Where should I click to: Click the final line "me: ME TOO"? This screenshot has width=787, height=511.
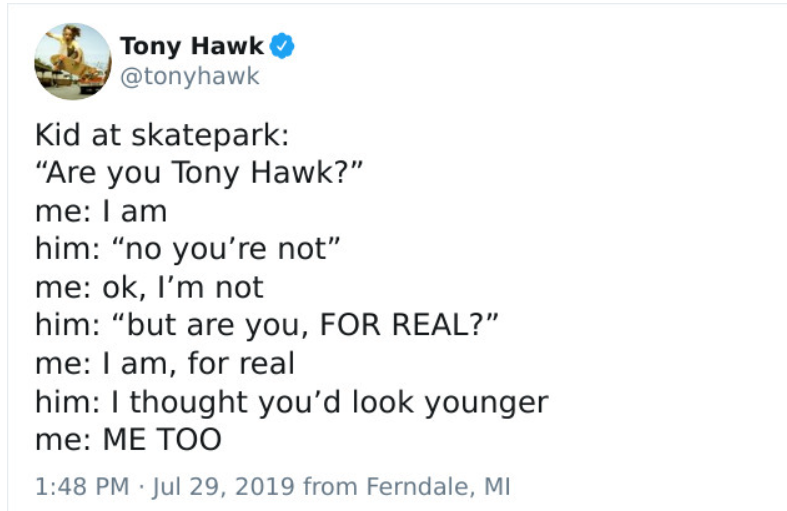[x=128, y=440]
